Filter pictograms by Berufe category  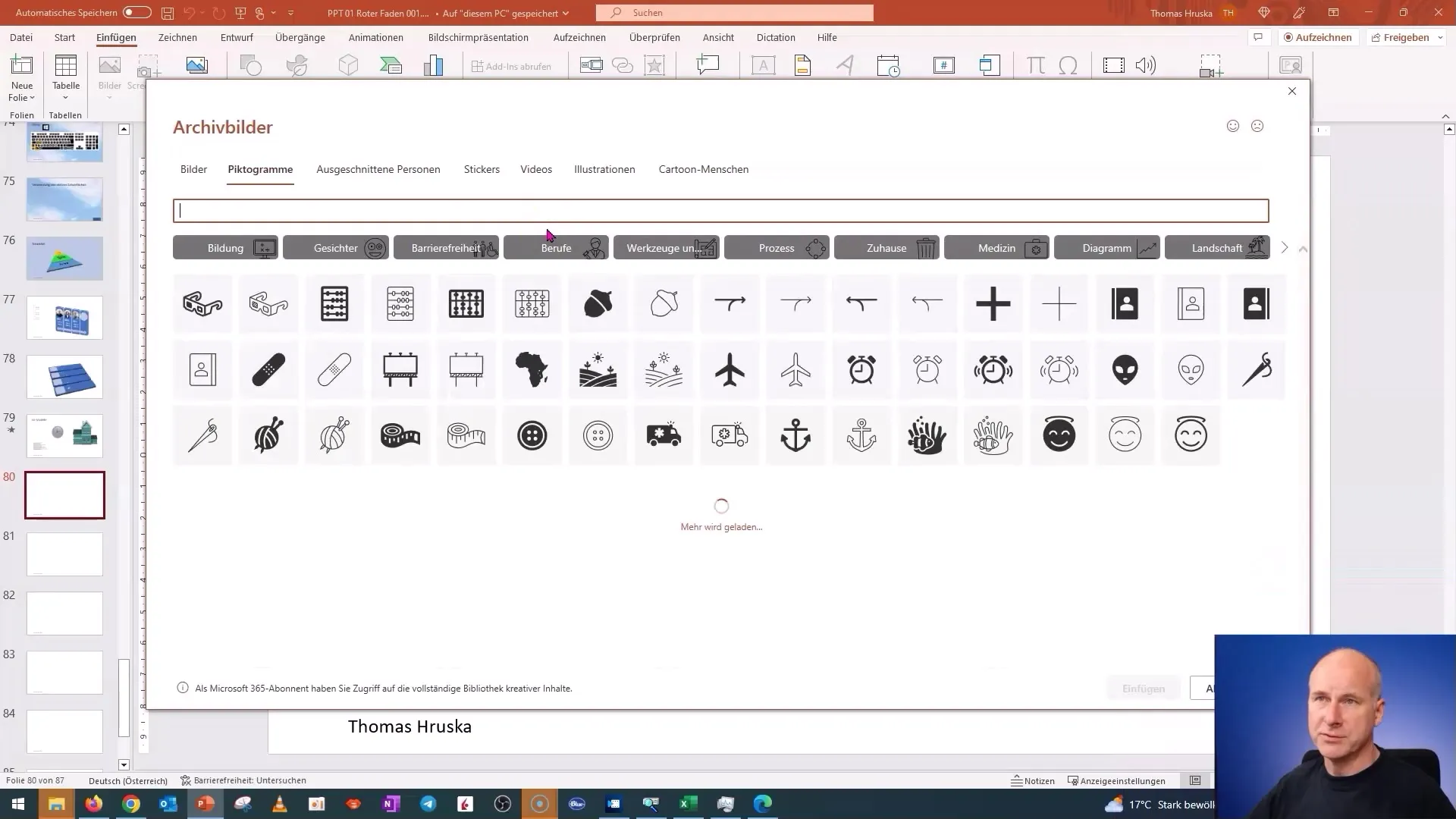coord(556,248)
